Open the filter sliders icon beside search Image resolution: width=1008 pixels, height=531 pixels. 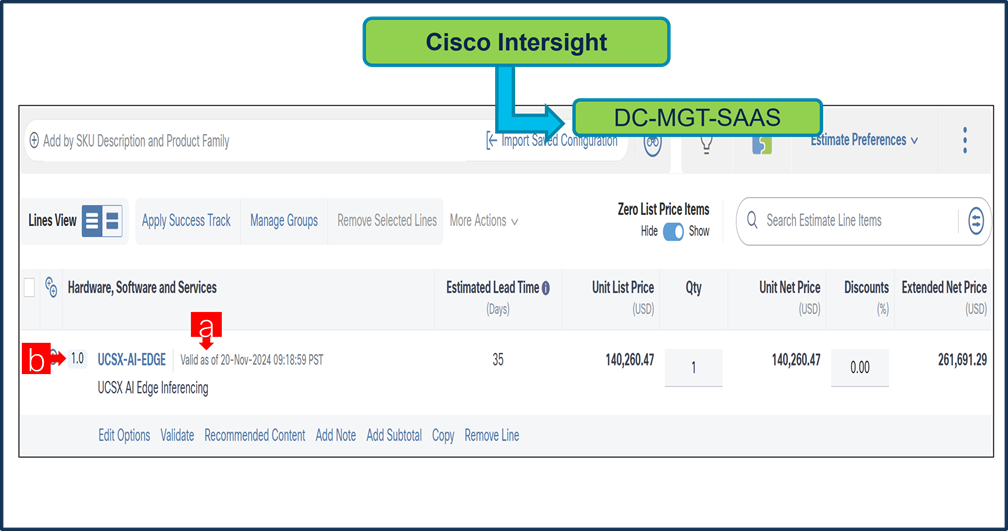coord(976,220)
